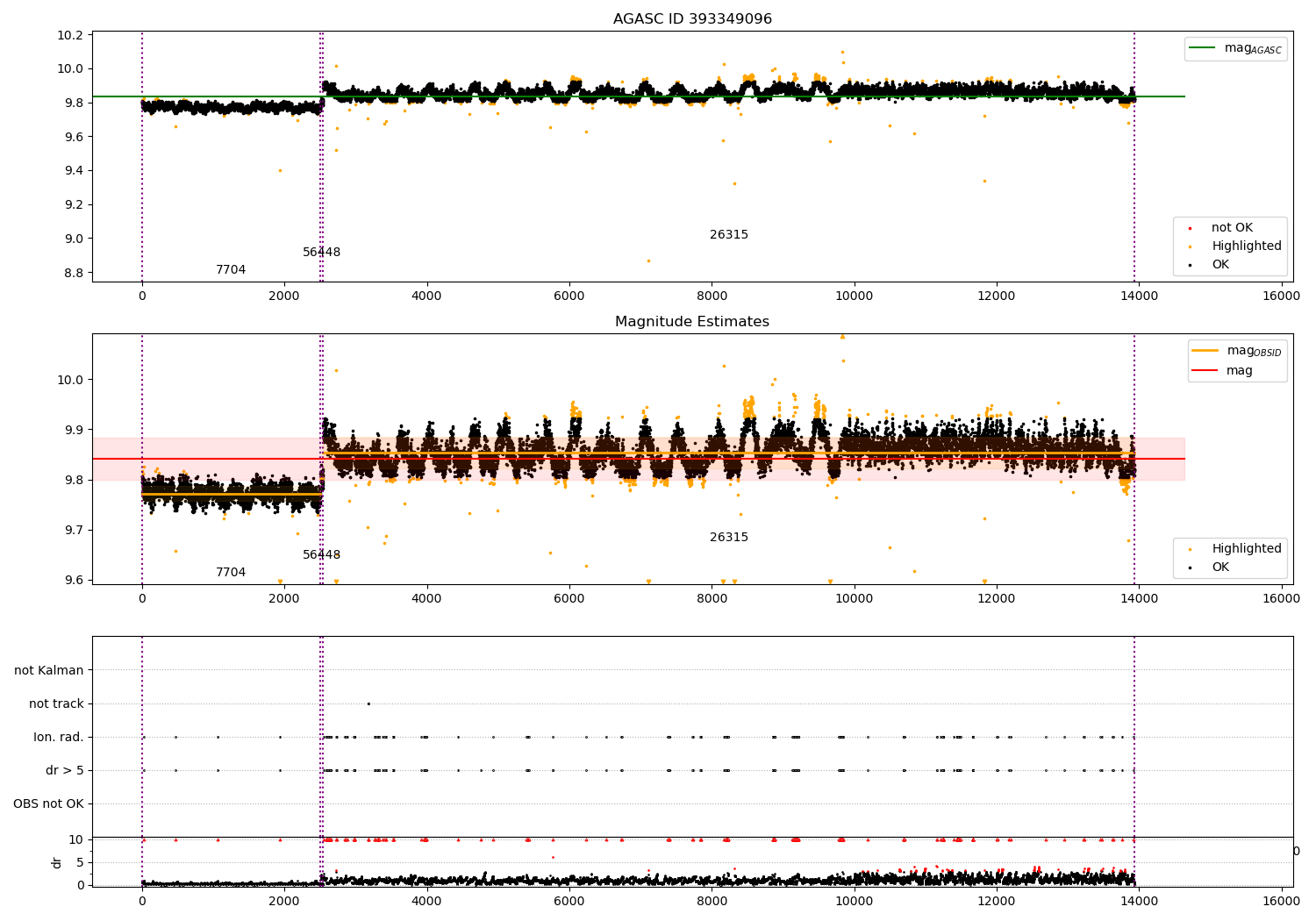Image resolution: width=1316 pixels, height=921 pixels.
Task: Click the '10' y-tick on dr axis
Action: [76, 840]
